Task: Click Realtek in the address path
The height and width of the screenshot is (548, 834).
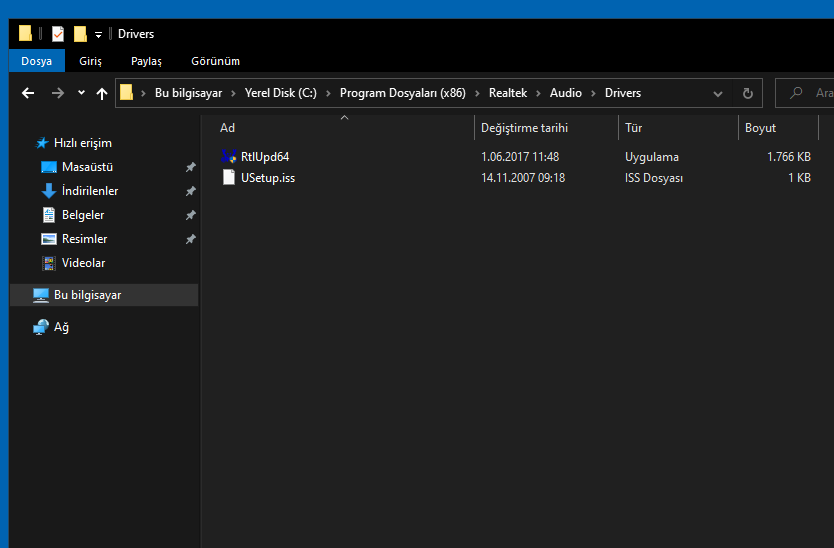Action: click(509, 93)
